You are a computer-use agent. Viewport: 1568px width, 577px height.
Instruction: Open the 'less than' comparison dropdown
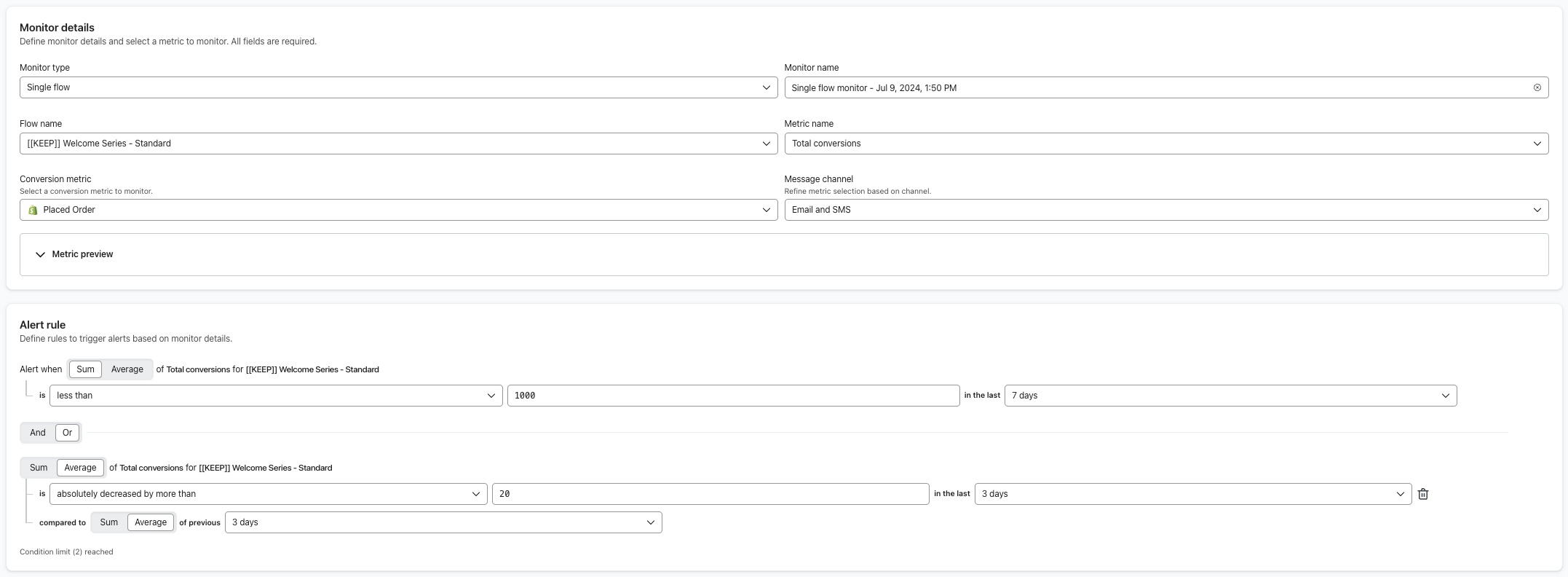(x=275, y=396)
